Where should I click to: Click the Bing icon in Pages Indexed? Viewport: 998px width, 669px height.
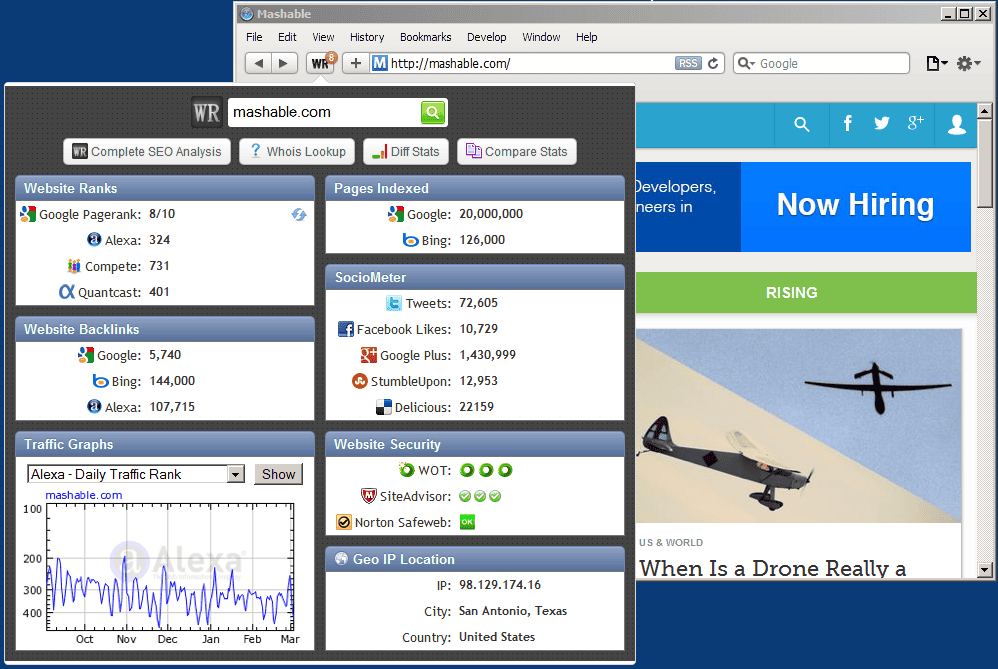(411, 240)
